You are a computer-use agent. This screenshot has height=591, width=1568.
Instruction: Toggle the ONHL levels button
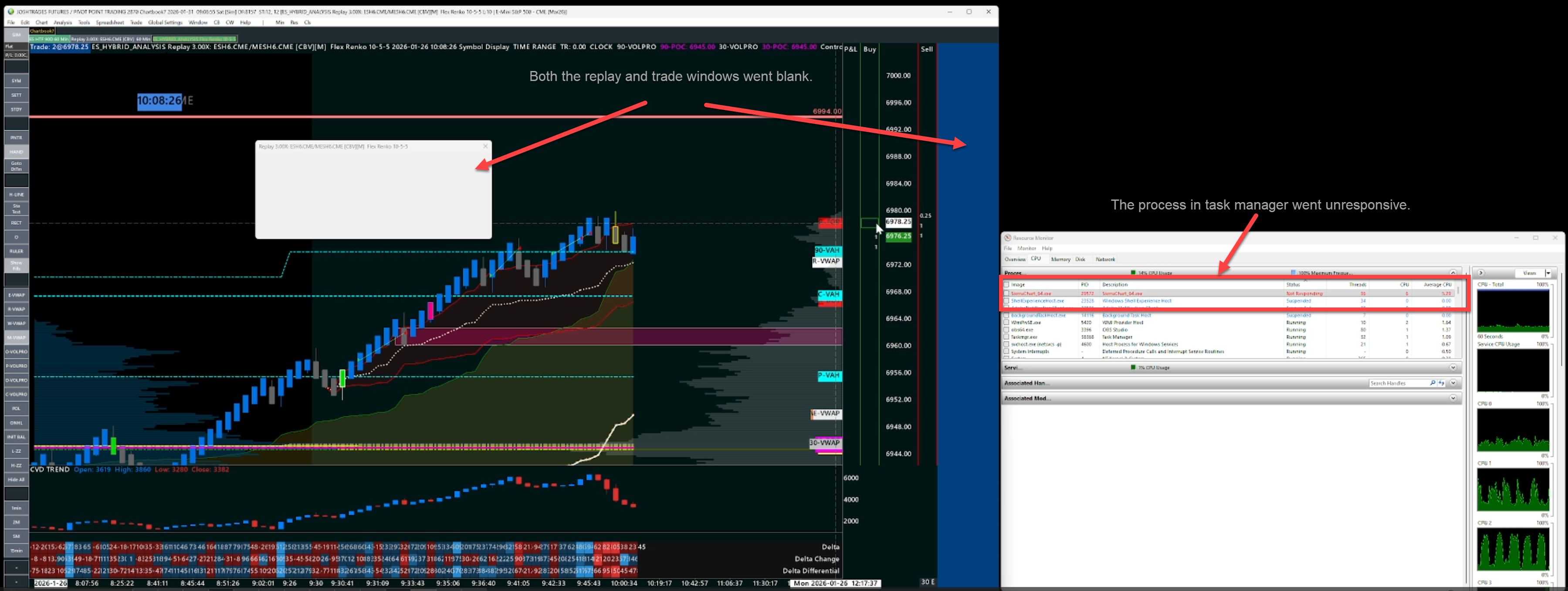(17, 423)
